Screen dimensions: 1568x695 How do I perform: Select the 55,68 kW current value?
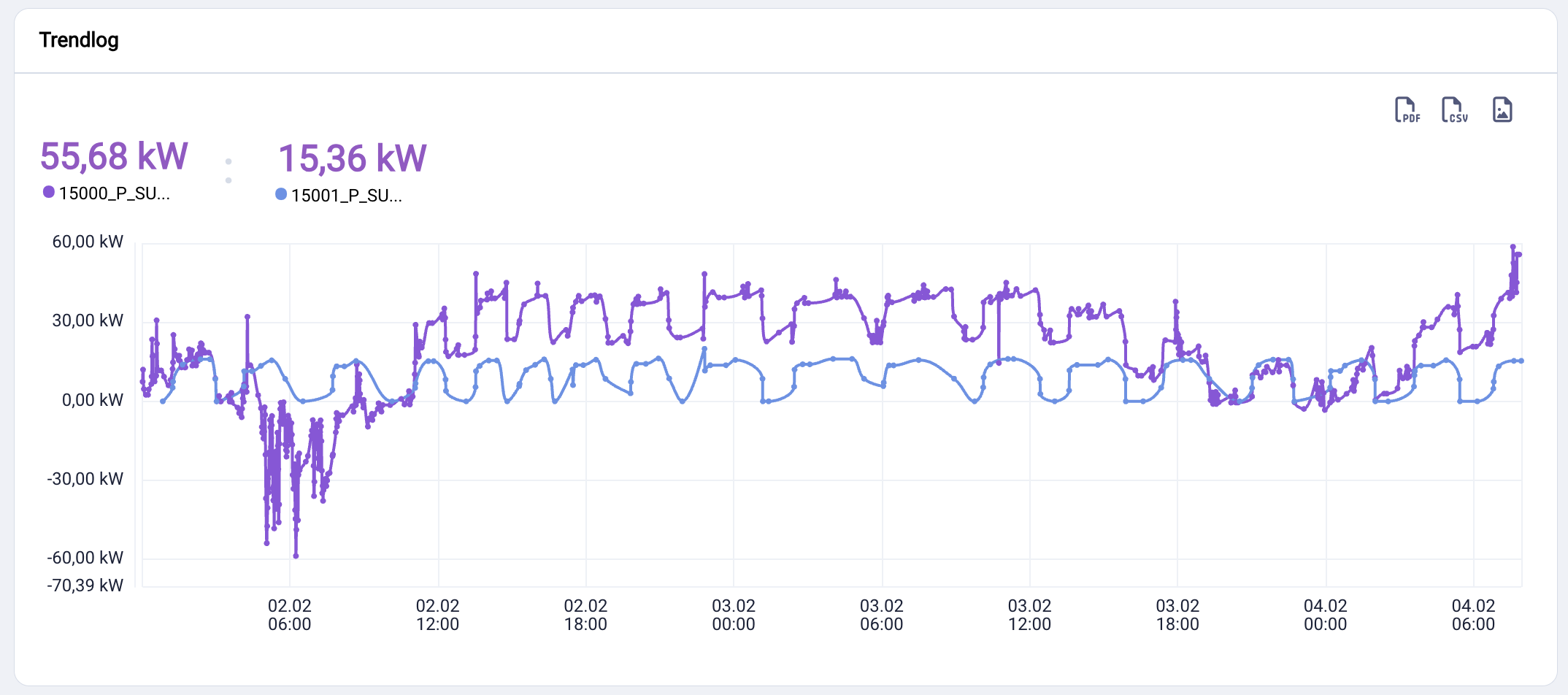tap(114, 156)
